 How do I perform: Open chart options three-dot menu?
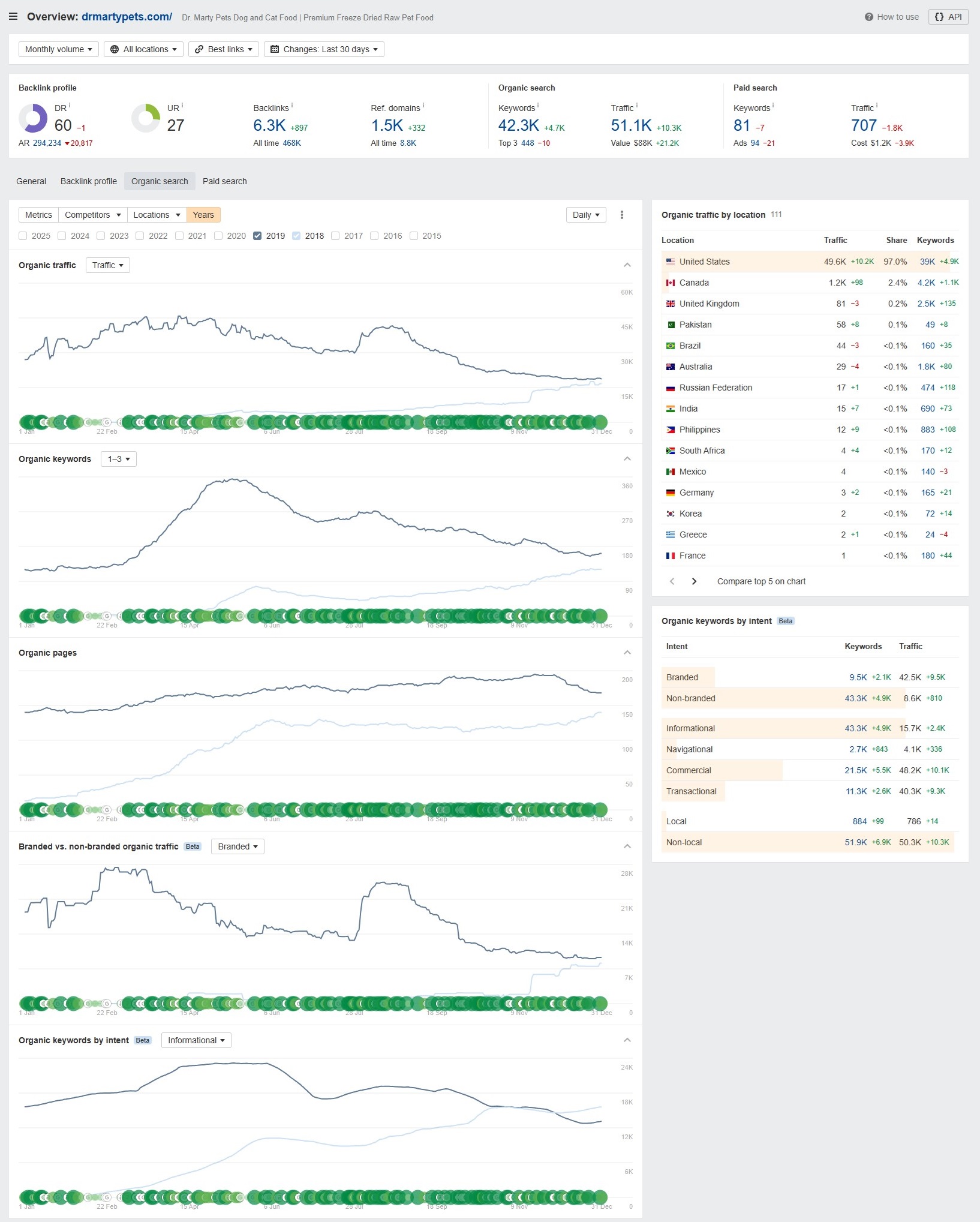pyautogui.click(x=622, y=215)
